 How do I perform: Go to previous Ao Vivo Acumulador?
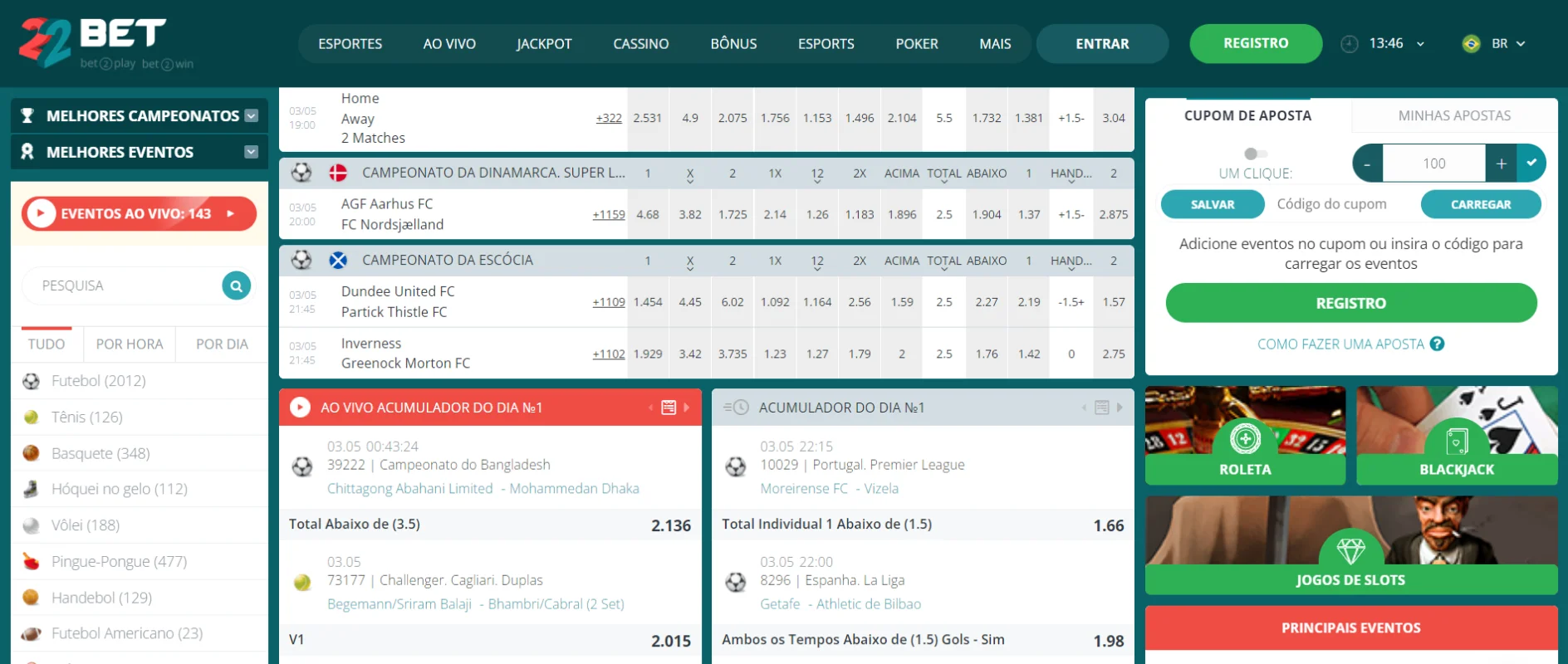click(651, 408)
